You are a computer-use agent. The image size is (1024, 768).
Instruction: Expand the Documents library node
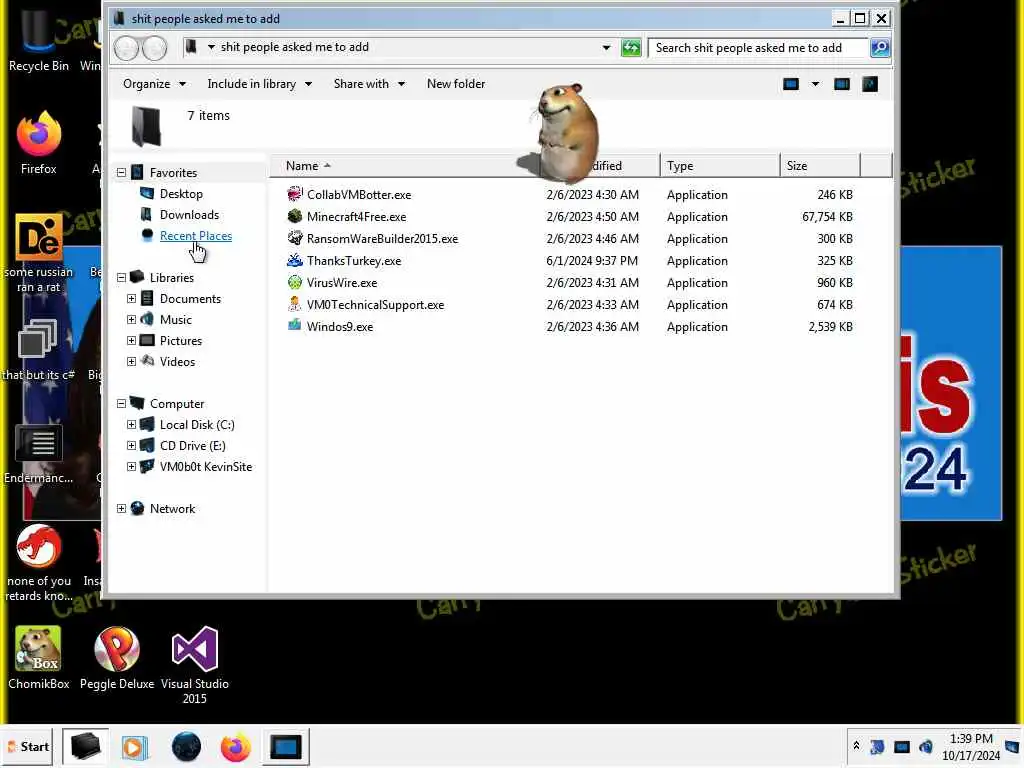(131, 298)
